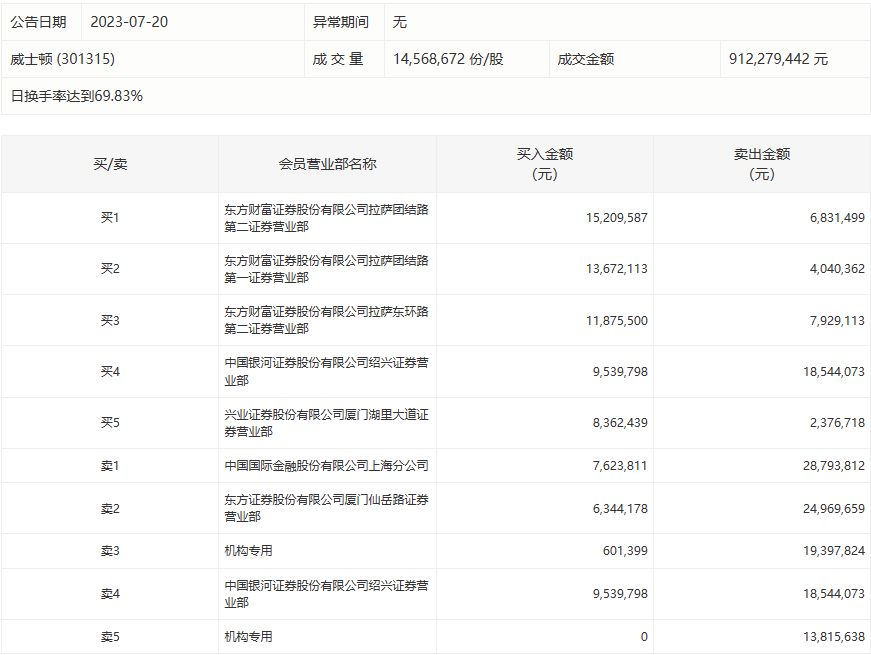The height and width of the screenshot is (655, 871).
Task: Click 东方财富证券拉萨团结路第二证券营业部 name
Action: click(326, 218)
